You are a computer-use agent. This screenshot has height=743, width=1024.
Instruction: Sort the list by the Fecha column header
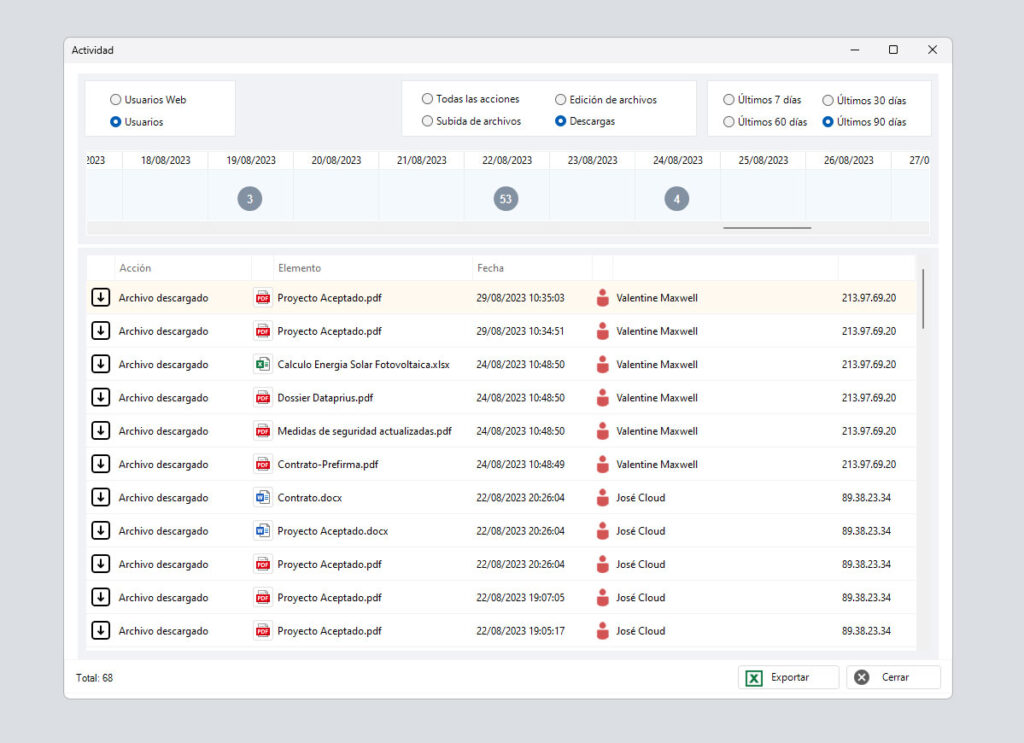pyautogui.click(x=532, y=268)
